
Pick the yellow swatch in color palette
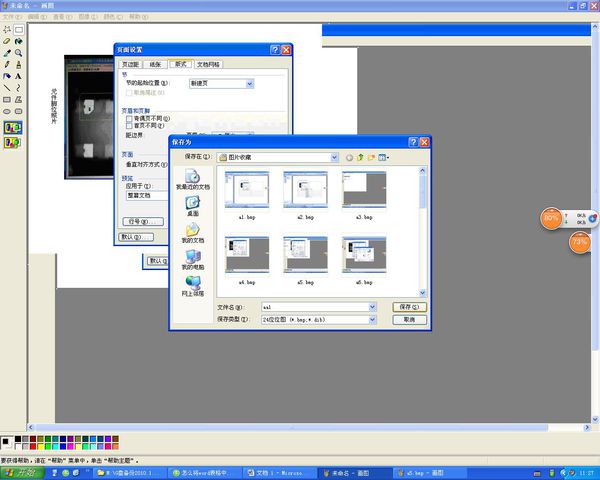[41, 446]
